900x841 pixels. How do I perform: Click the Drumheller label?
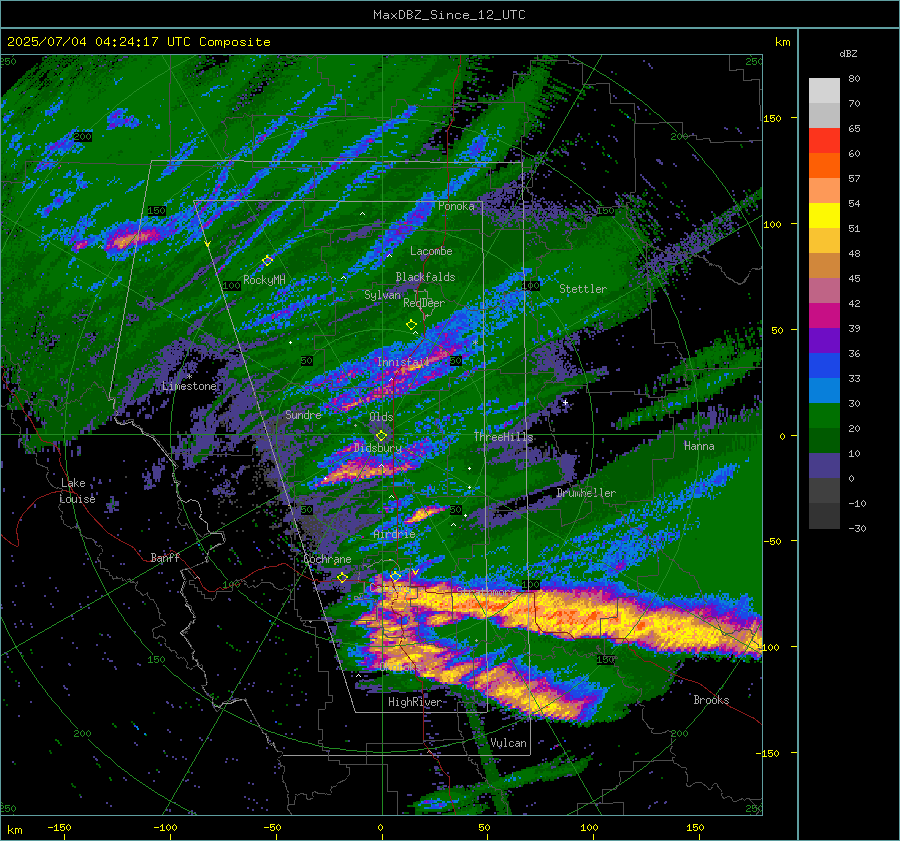pos(586,493)
